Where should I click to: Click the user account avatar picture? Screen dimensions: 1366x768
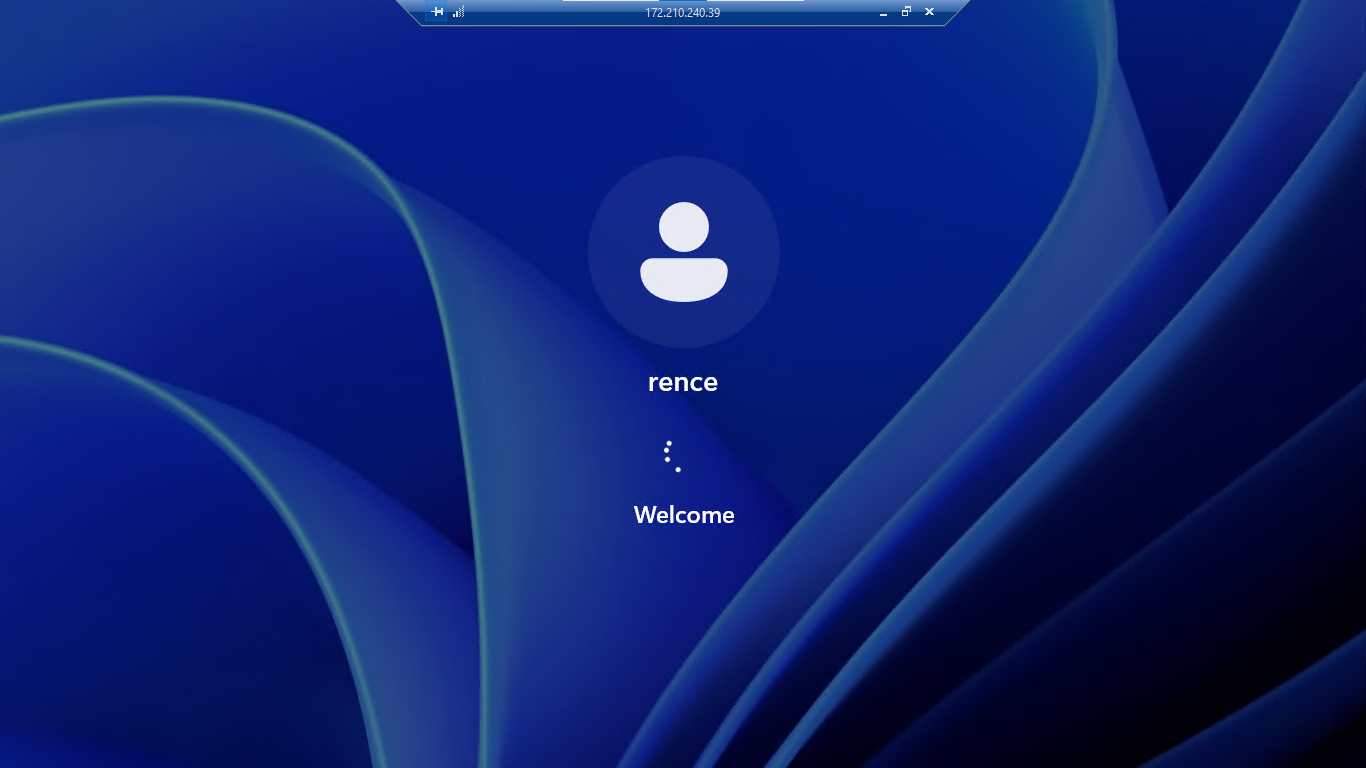click(684, 252)
